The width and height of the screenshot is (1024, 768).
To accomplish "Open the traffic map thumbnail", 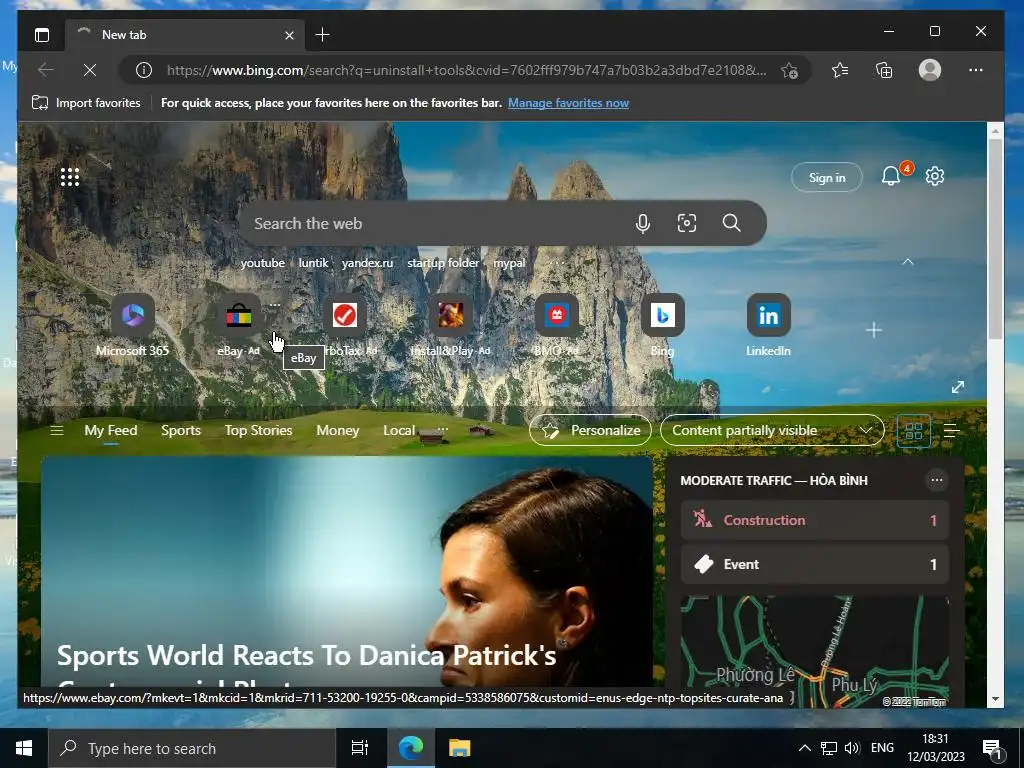I will pos(814,652).
